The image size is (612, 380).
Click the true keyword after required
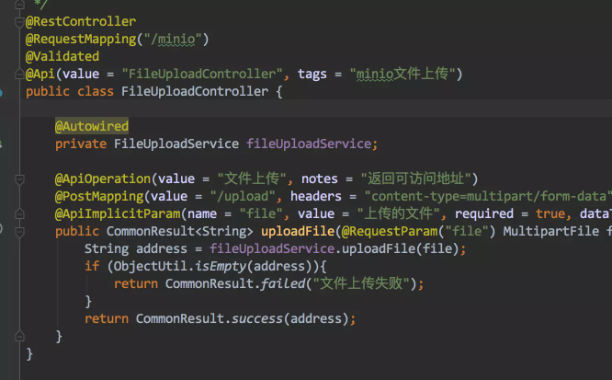(x=550, y=214)
